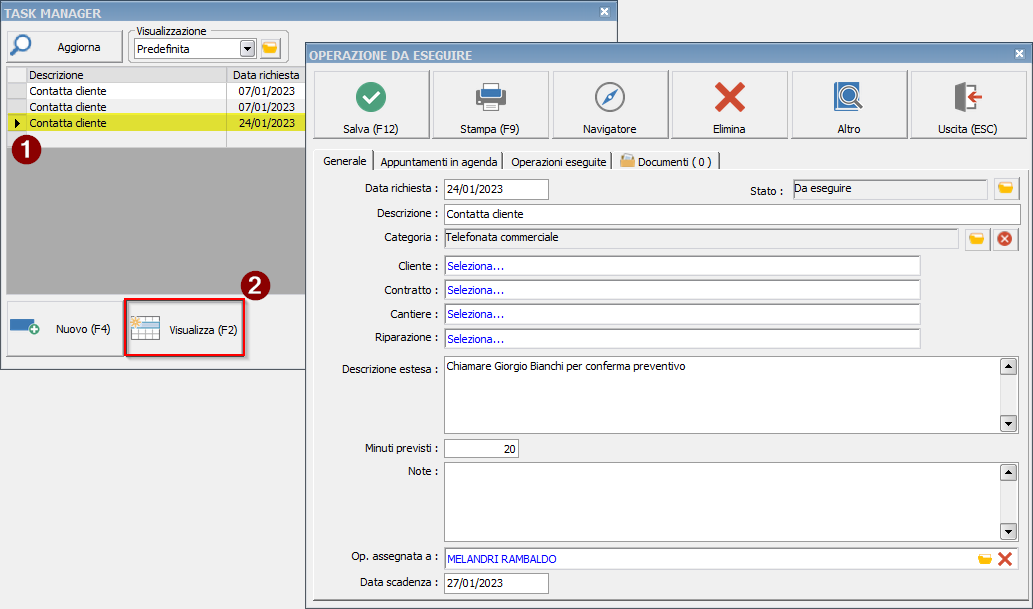This screenshot has height=609, width=1033.
Task: Open the Navigatore compass tool
Action: 609,105
